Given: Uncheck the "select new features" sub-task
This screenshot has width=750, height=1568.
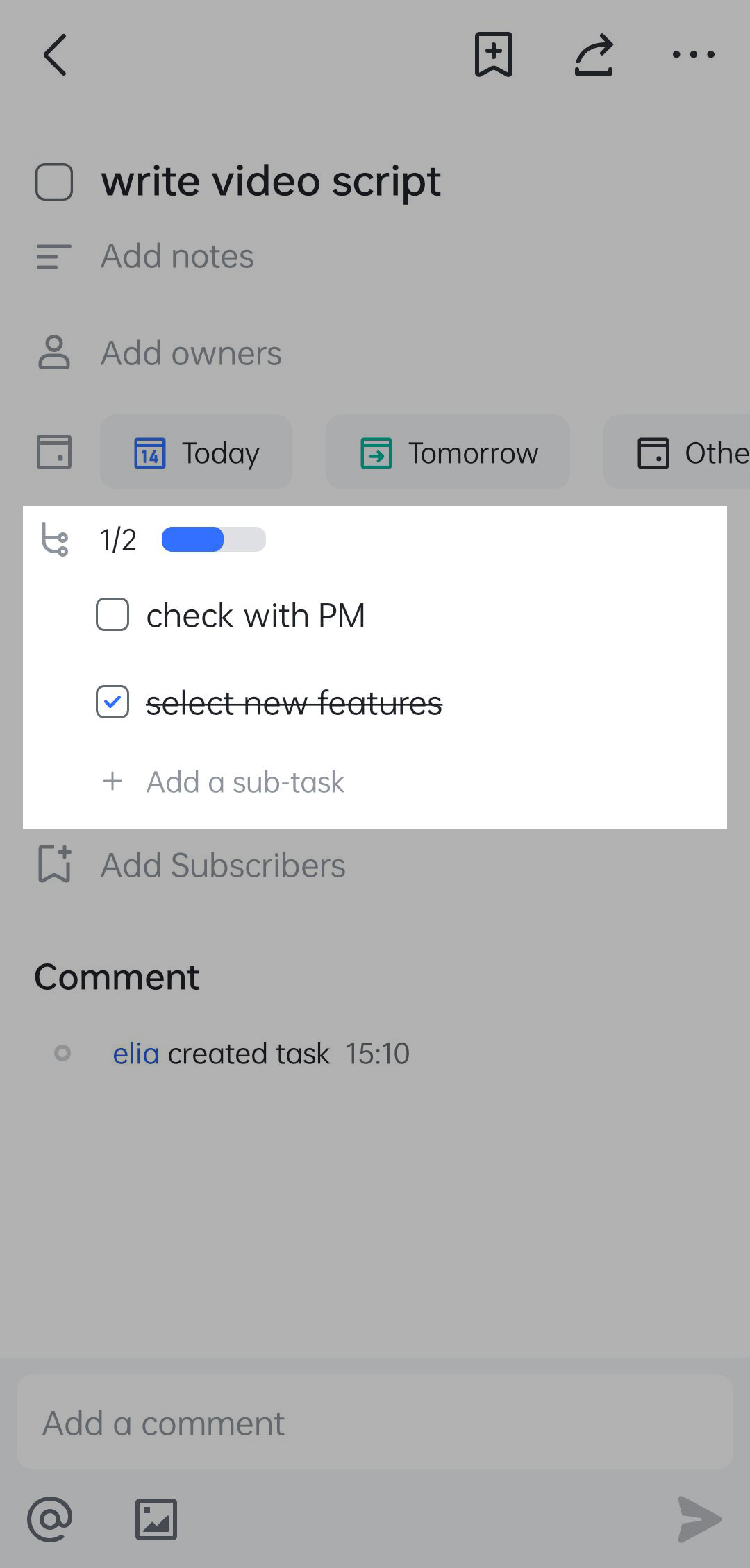Looking at the screenshot, I should click(112, 702).
